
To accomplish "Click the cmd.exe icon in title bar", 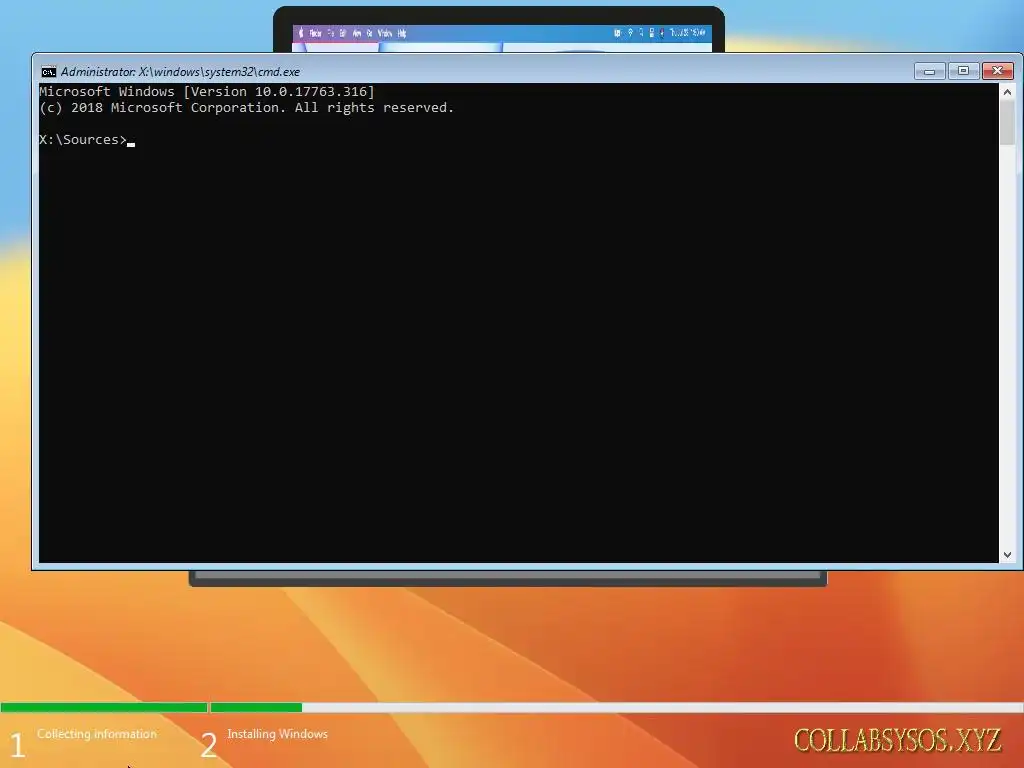I will pos(49,72).
